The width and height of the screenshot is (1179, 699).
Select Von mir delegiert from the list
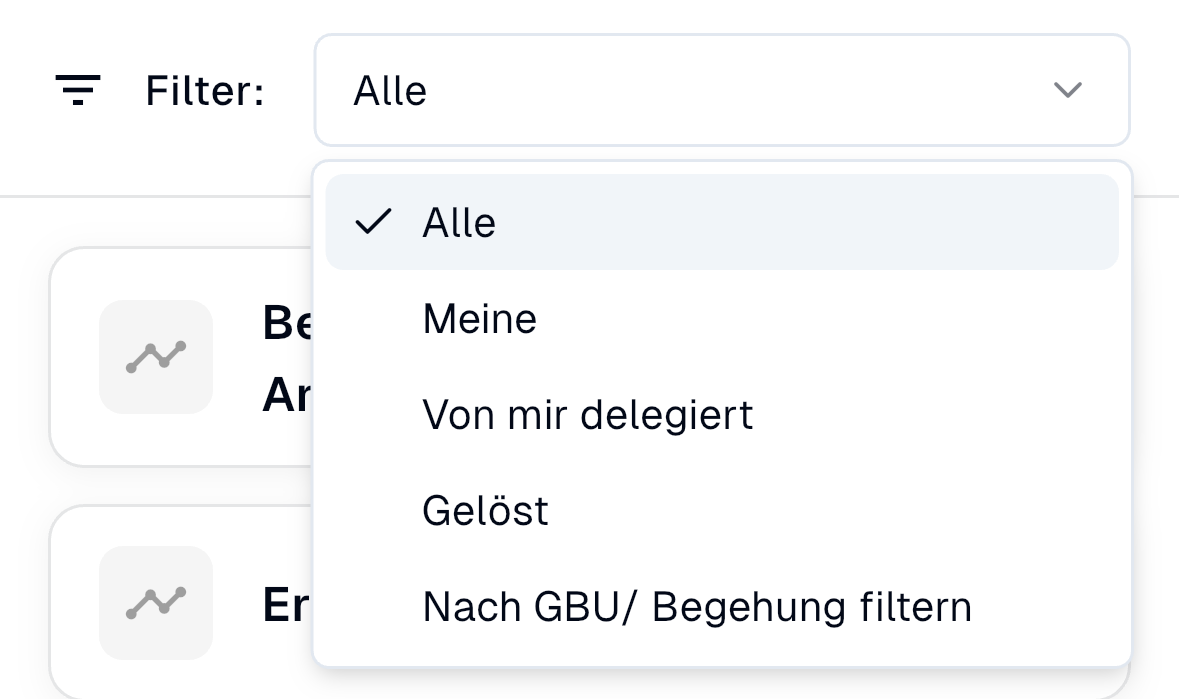pos(587,415)
